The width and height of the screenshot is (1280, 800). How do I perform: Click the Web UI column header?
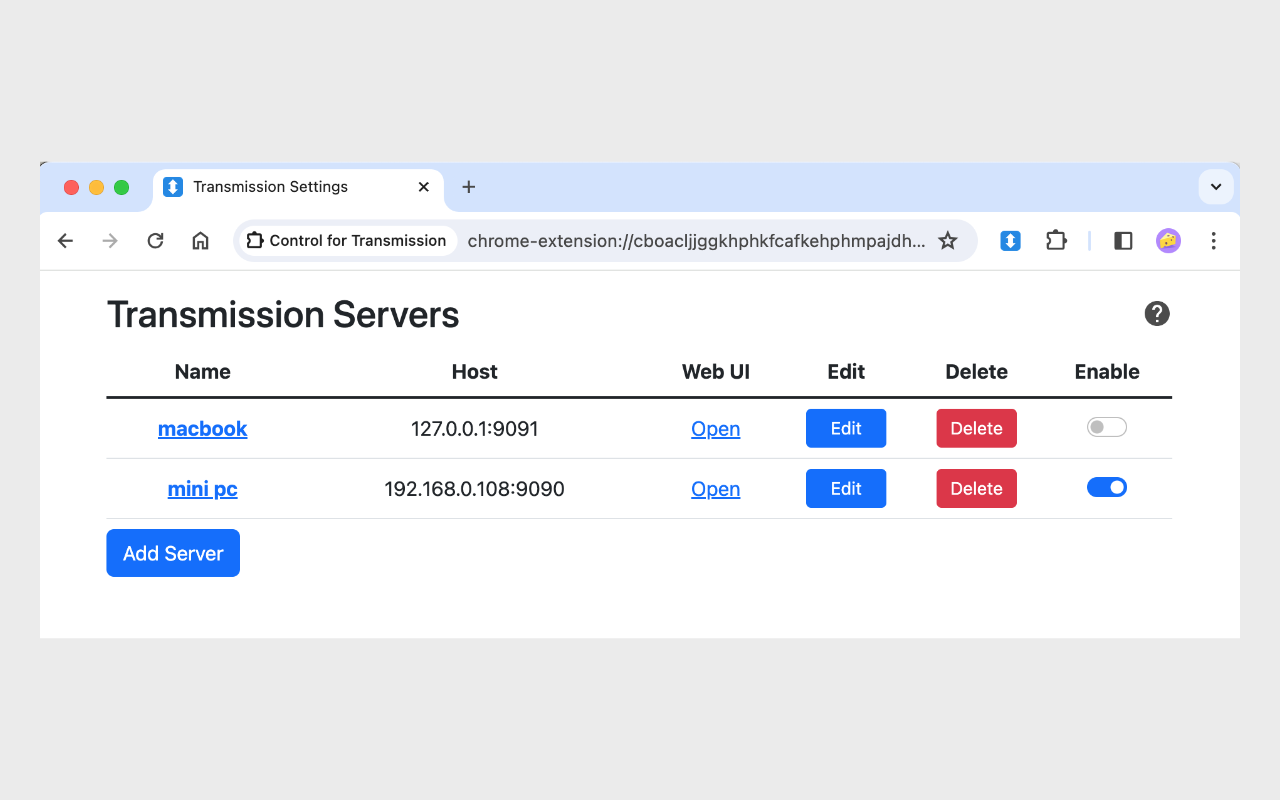click(x=716, y=372)
